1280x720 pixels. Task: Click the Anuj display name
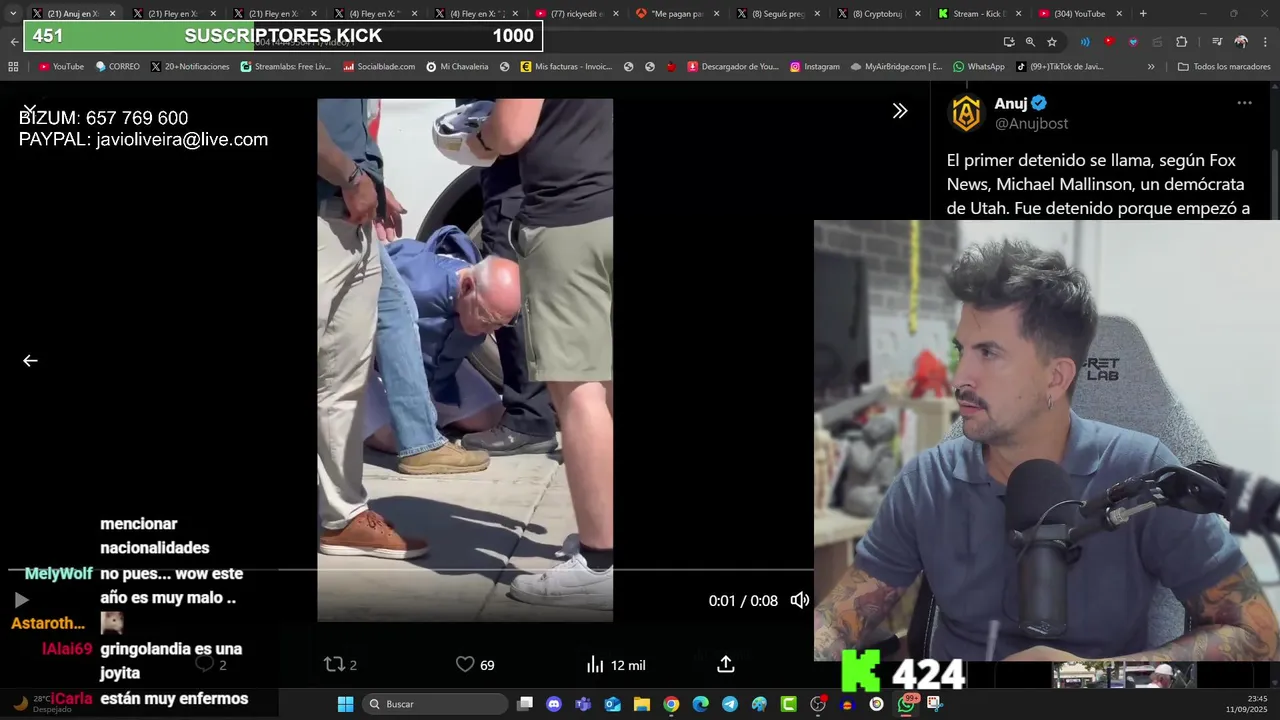coord(1011,103)
